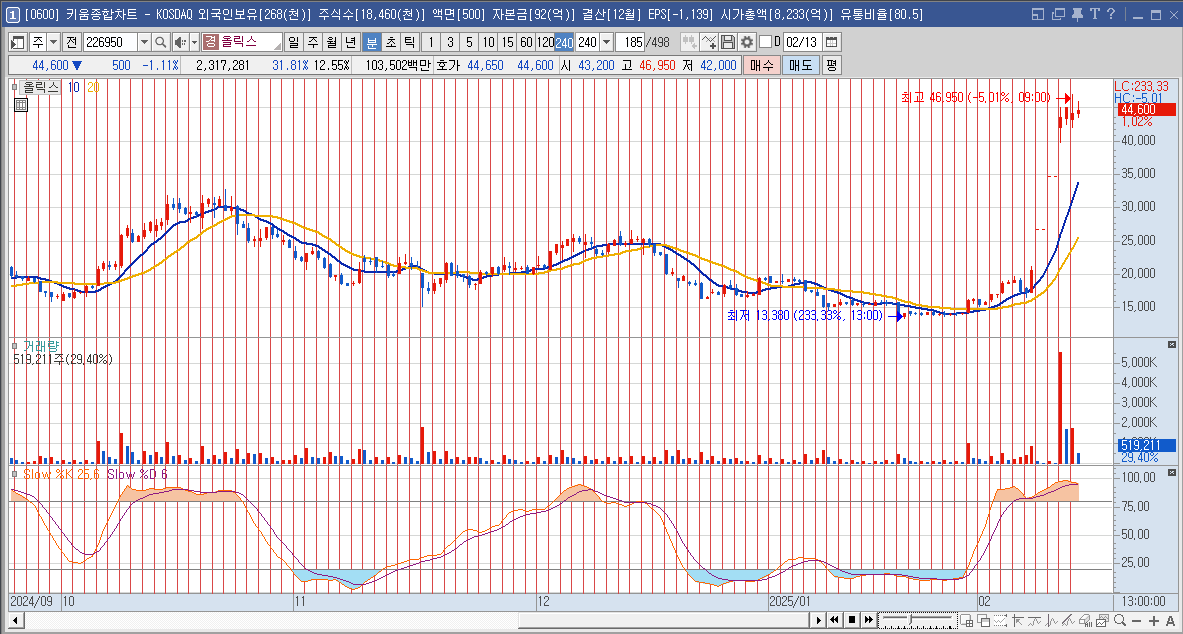Collapse the 거래량 volume panel
1183x634 pixels.
(1171, 344)
